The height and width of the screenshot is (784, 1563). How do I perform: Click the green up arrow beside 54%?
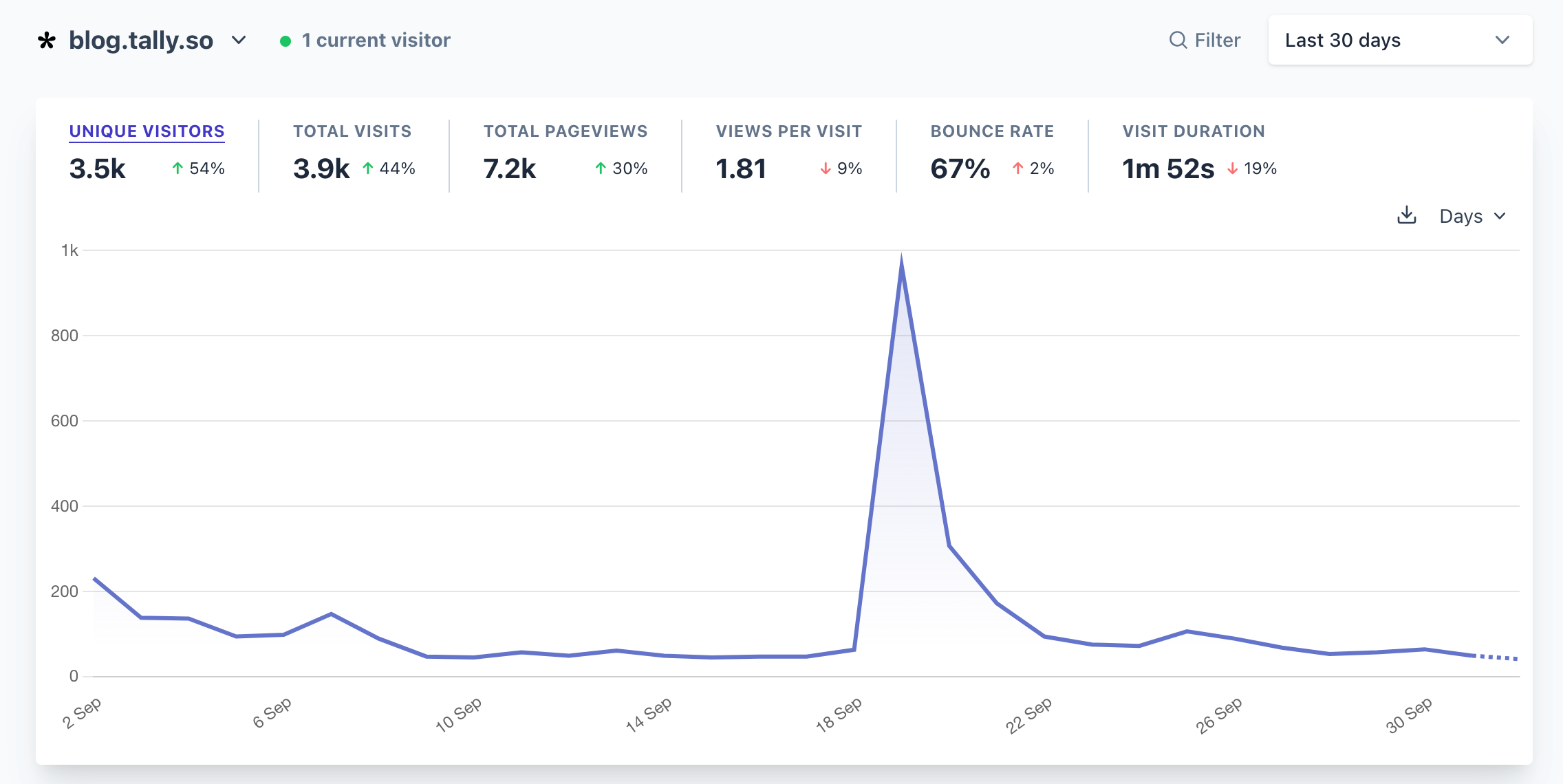pos(177,168)
